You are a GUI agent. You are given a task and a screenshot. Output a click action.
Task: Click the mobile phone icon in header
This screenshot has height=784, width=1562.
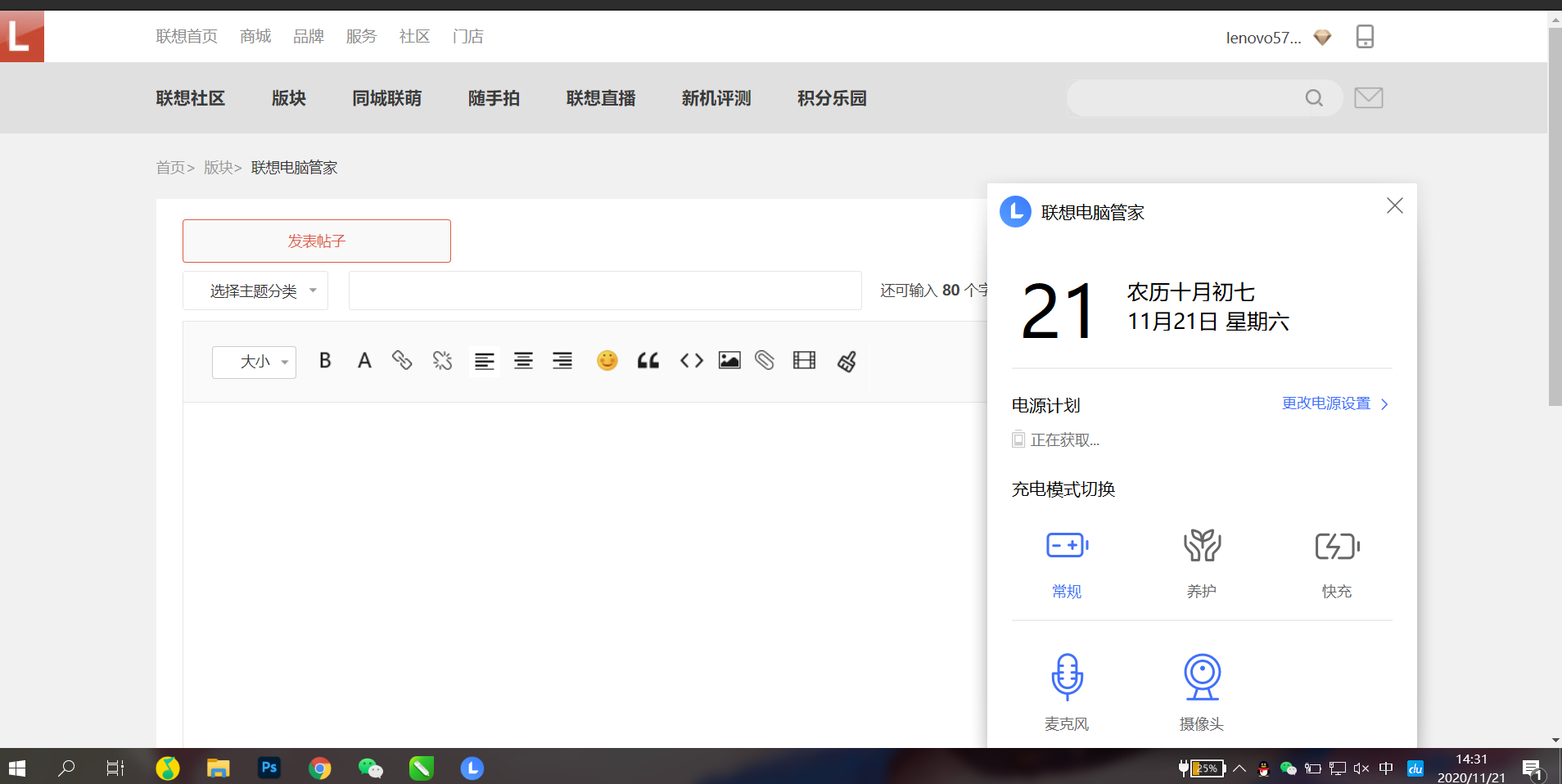(x=1365, y=36)
